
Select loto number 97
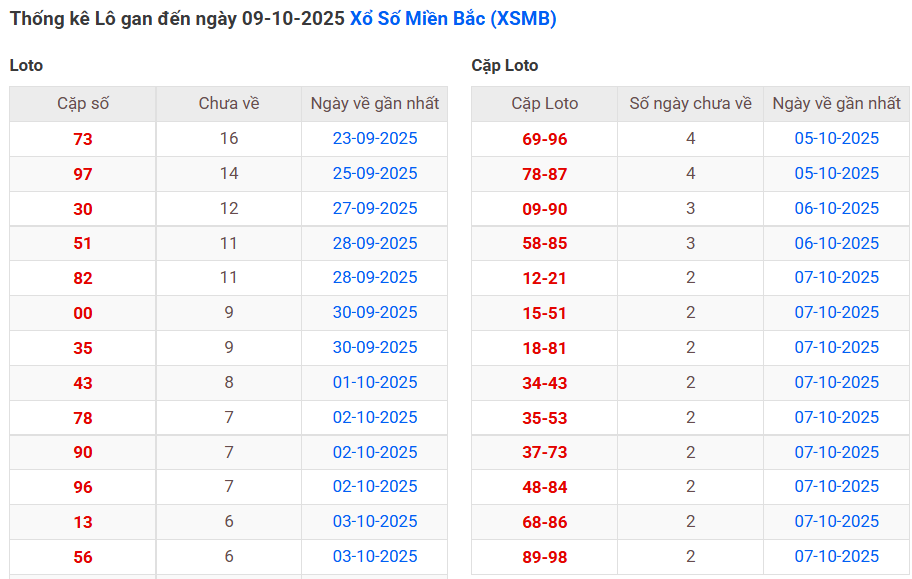83,174
